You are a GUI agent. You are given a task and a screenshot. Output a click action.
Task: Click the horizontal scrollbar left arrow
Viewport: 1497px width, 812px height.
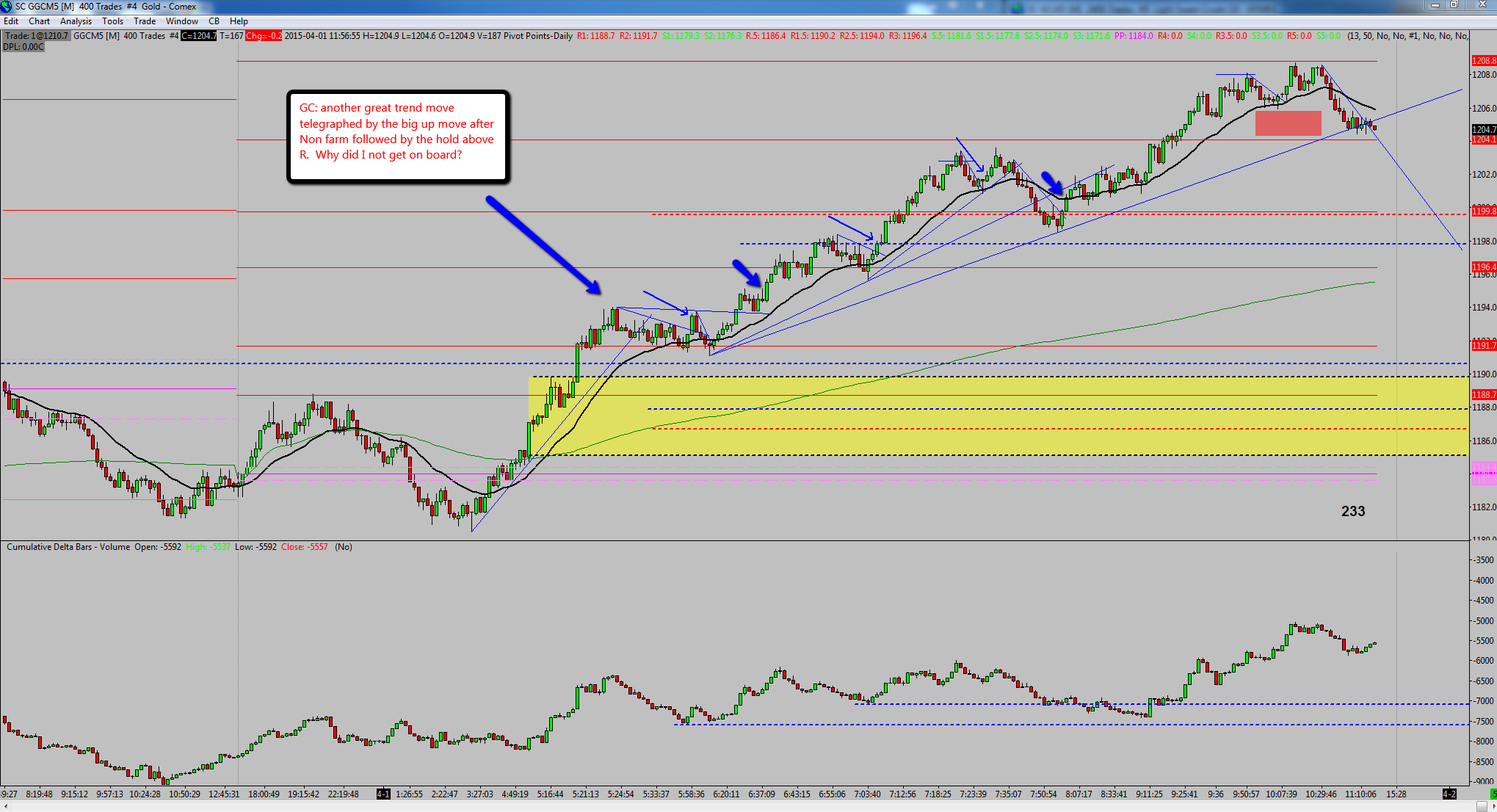click(x=4, y=806)
